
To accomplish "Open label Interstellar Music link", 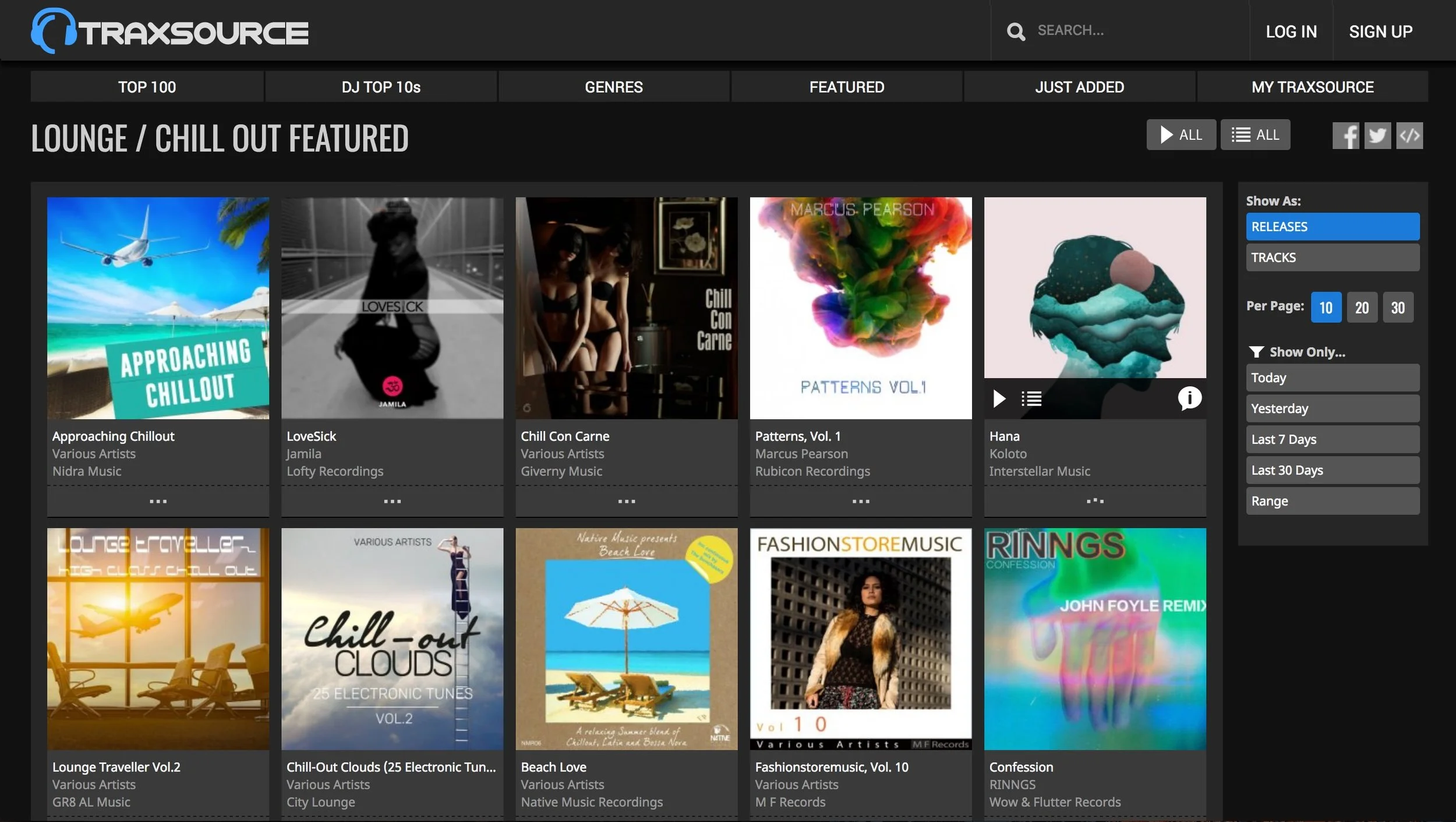I will pyautogui.click(x=1040, y=471).
